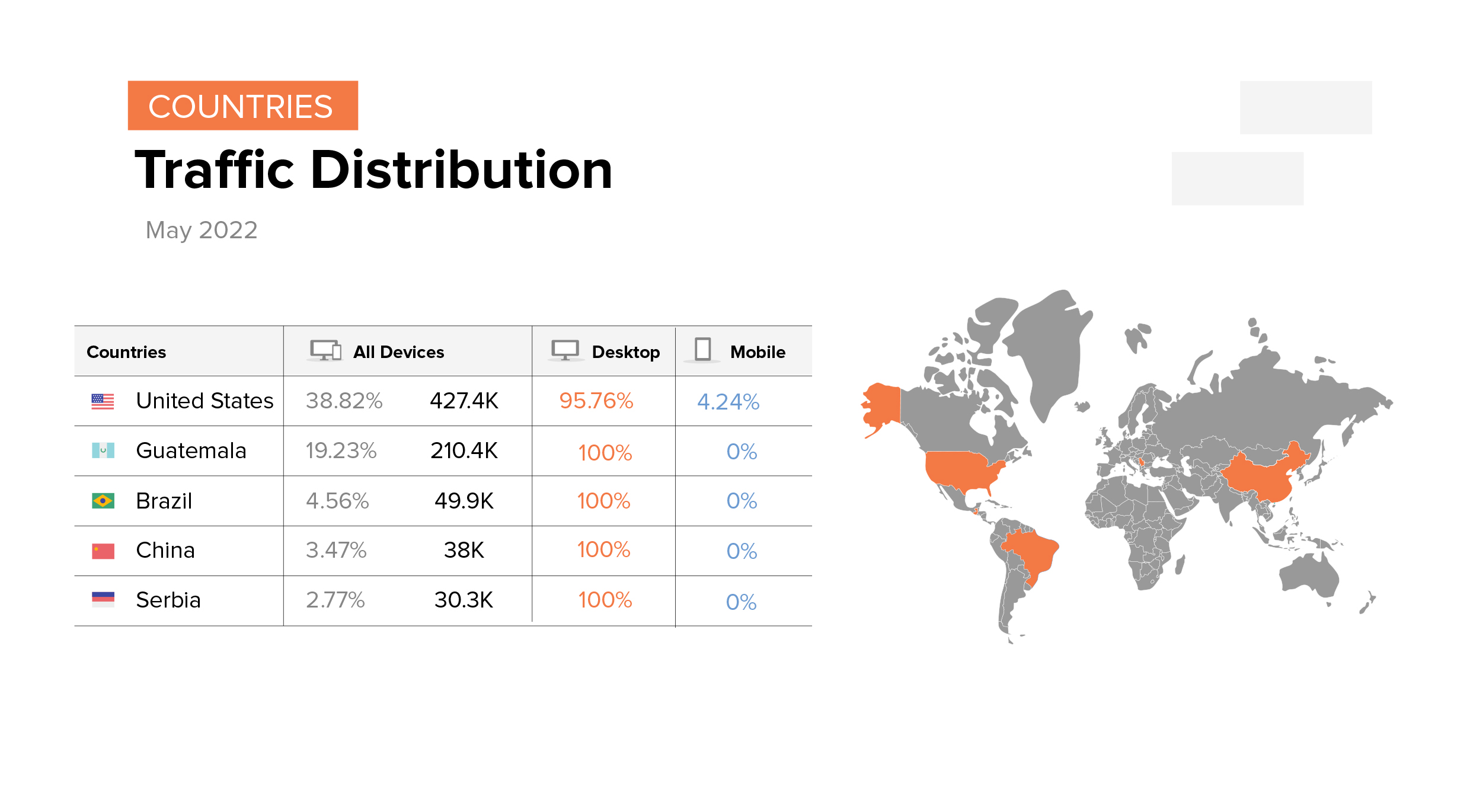The image size is (1470, 812).
Task: Click the Traffic Distribution heading
Action: (x=373, y=170)
